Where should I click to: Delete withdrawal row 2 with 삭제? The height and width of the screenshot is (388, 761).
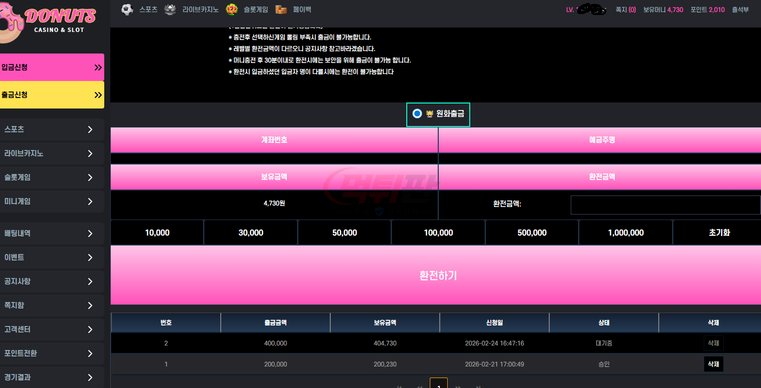pyautogui.click(x=713, y=343)
